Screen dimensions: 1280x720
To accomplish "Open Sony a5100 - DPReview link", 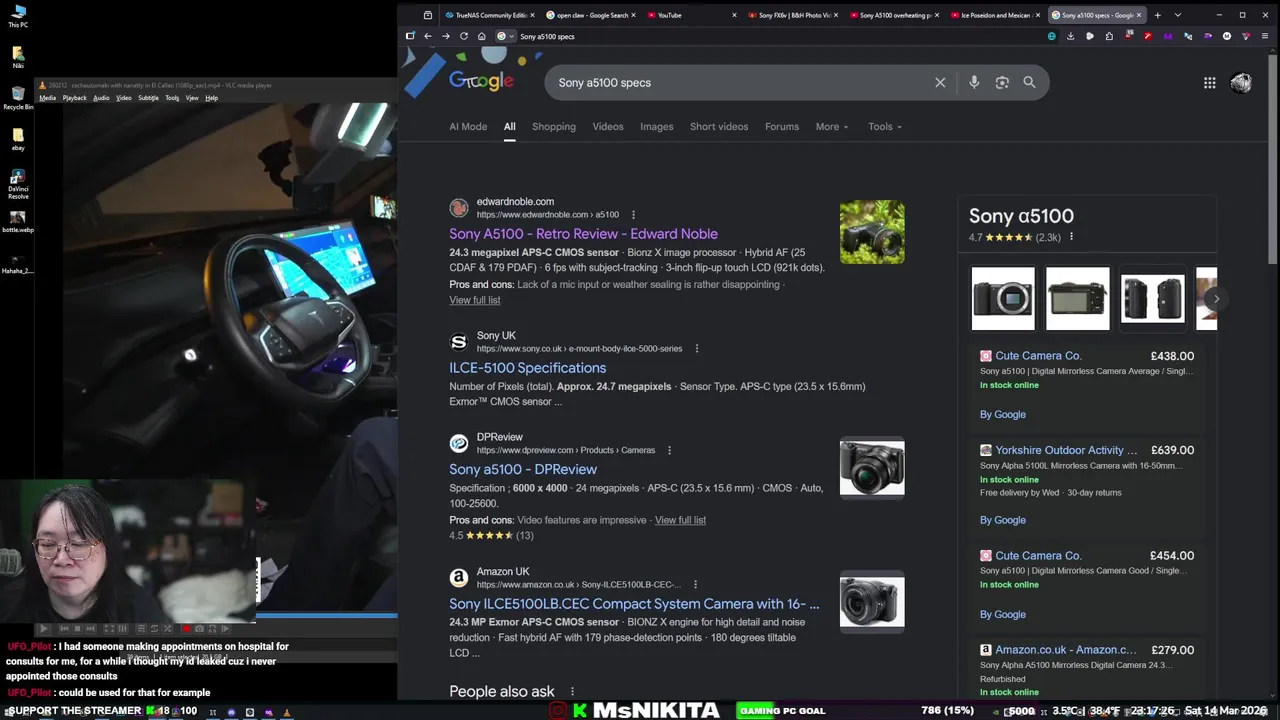I will (523, 470).
